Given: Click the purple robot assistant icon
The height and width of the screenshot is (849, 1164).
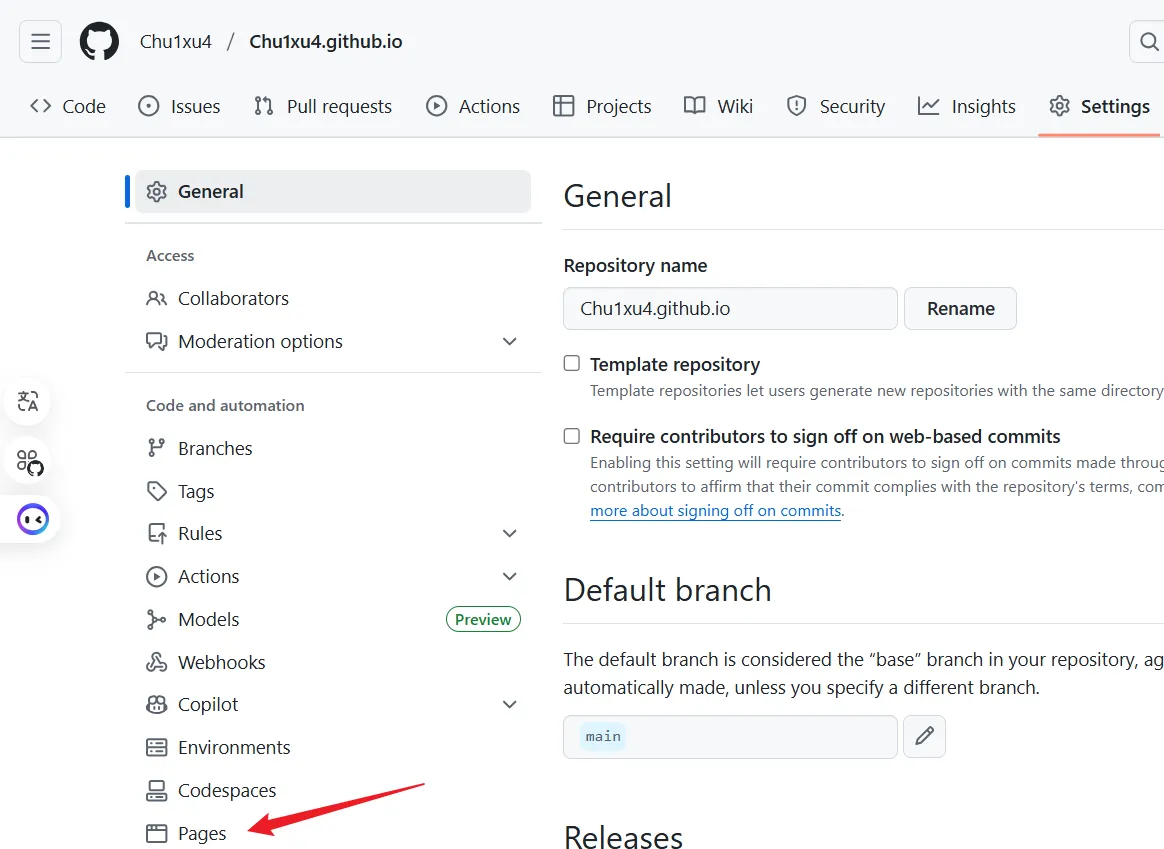Looking at the screenshot, I should pyautogui.click(x=31, y=519).
